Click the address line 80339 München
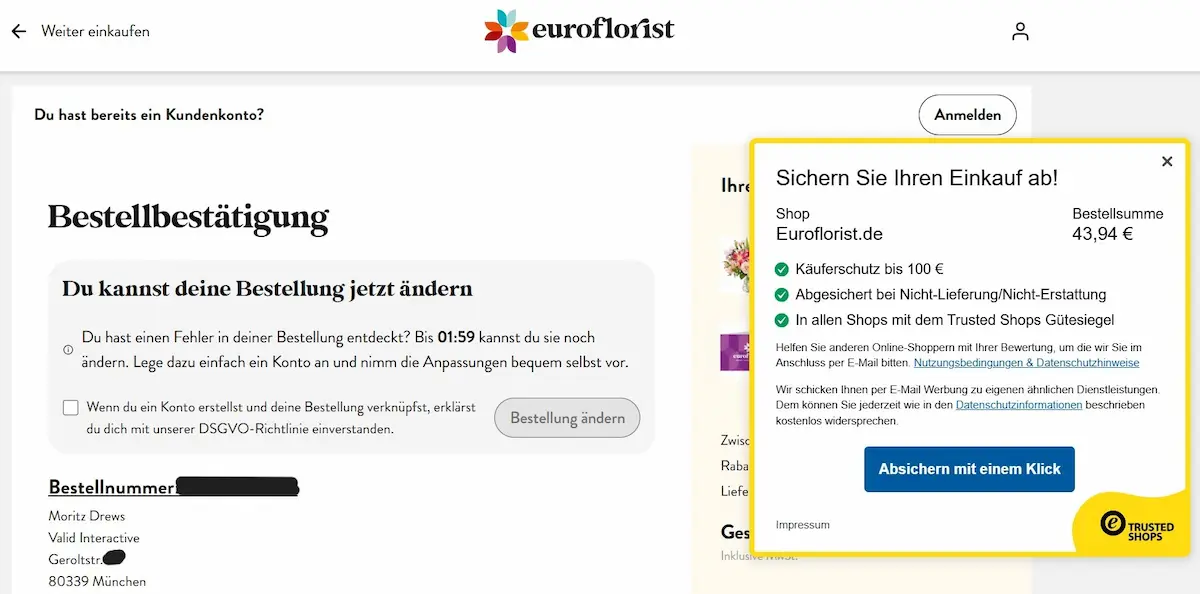 (x=97, y=581)
